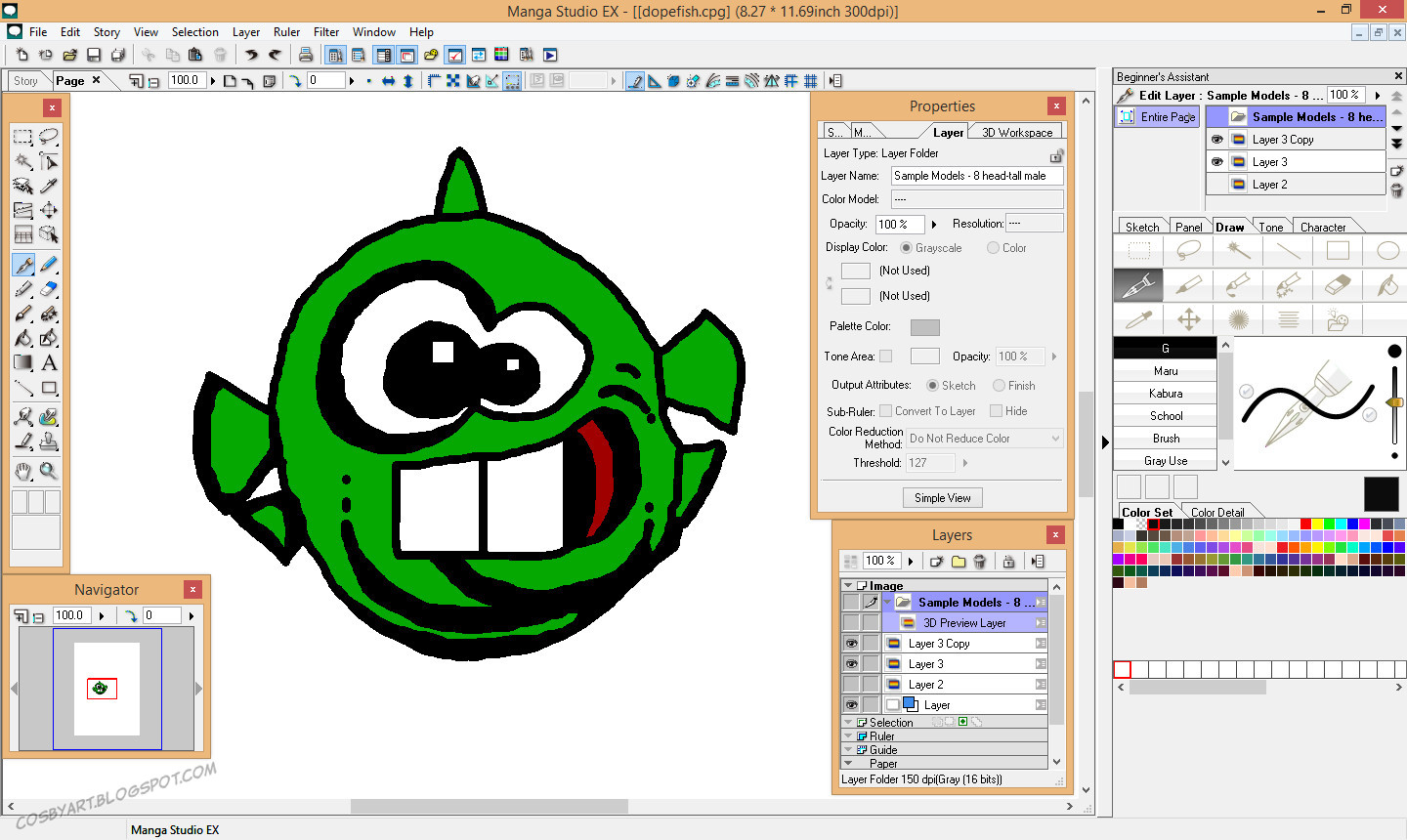
Task: Show Layer 2 in Layers panel
Action: tap(851, 685)
